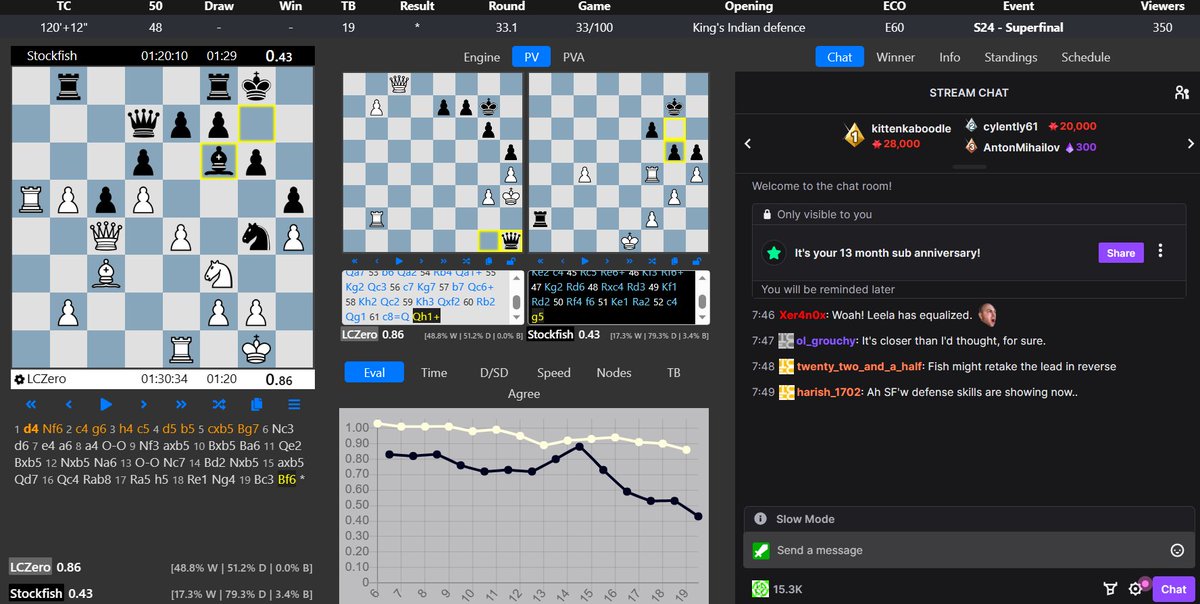The width and height of the screenshot is (1200, 604).
Task: Toggle the Agree graph option
Action: pos(524,393)
